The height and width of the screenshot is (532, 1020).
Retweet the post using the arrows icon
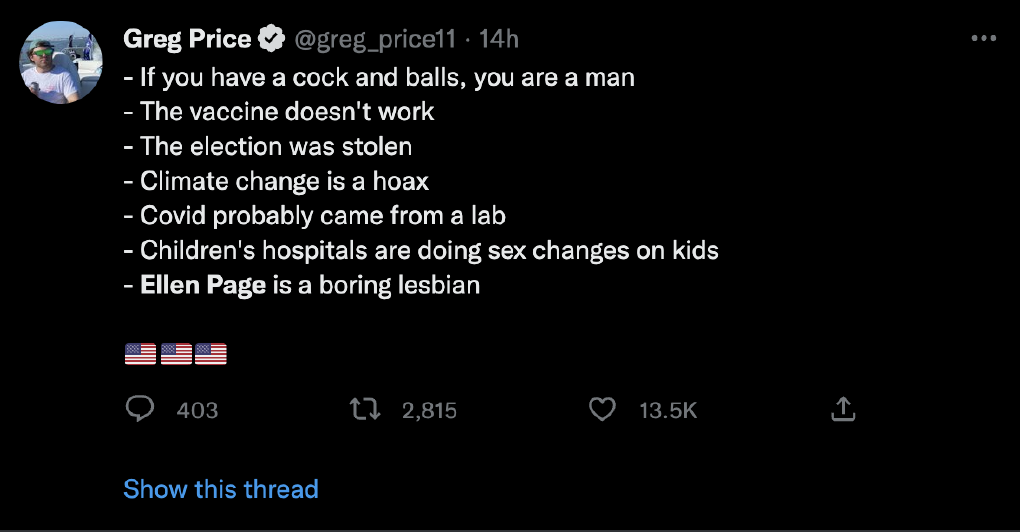(364, 409)
